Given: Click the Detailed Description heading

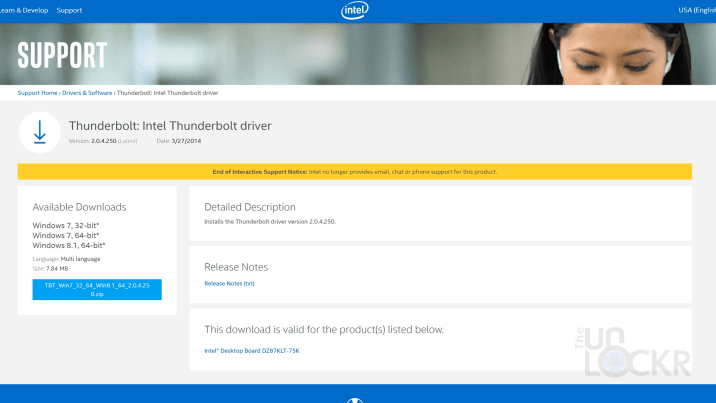Looking at the screenshot, I should (x=250, y=207).
